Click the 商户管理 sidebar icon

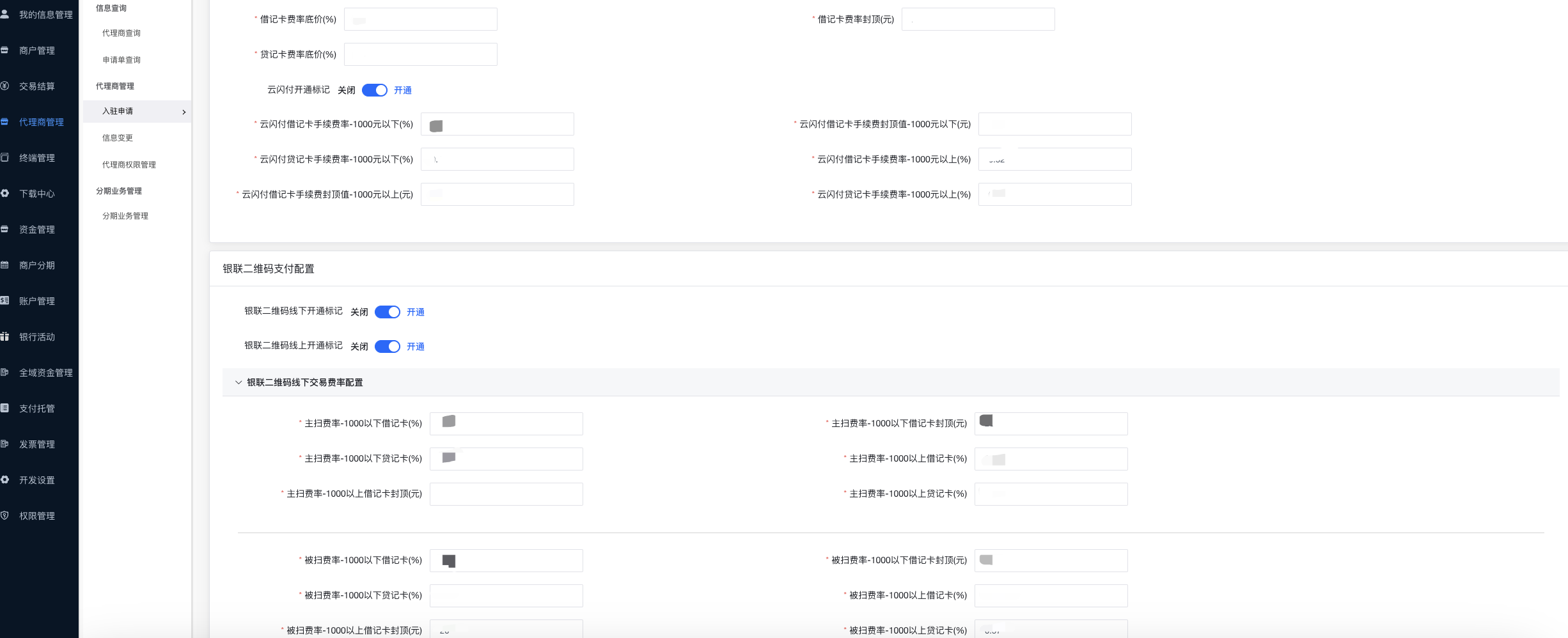(x=4, y=50)
